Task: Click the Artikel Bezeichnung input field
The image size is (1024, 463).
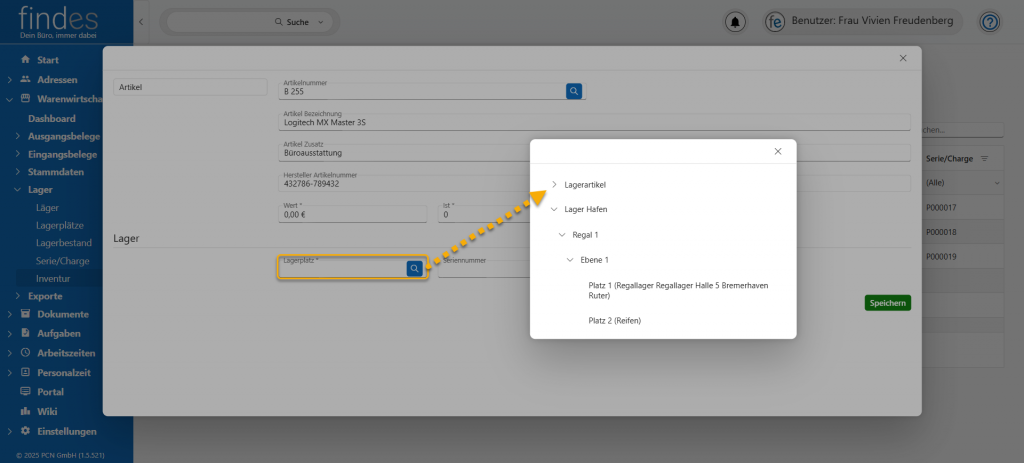Action: [595, 123]
